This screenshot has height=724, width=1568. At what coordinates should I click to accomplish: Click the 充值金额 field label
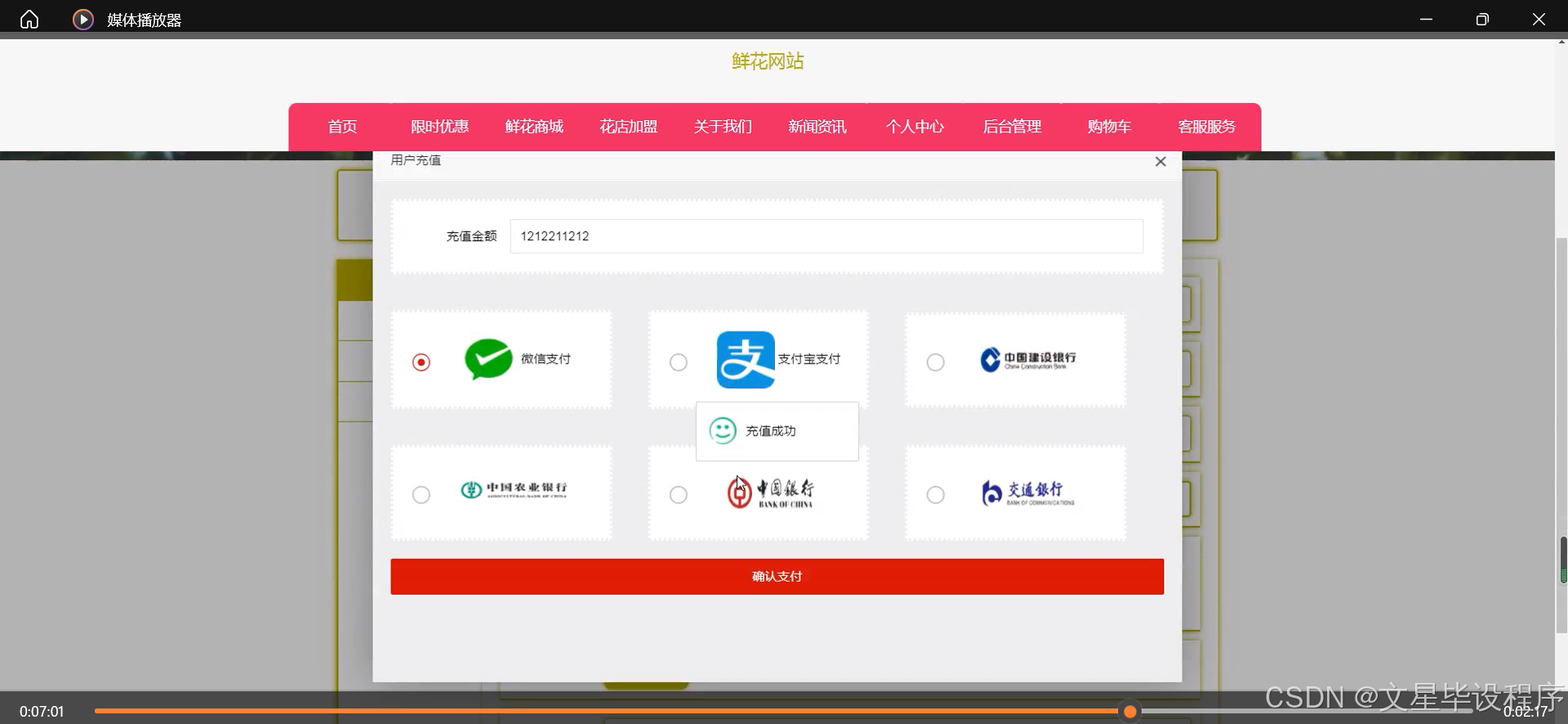pyautogui.click(x=471, y=236)
